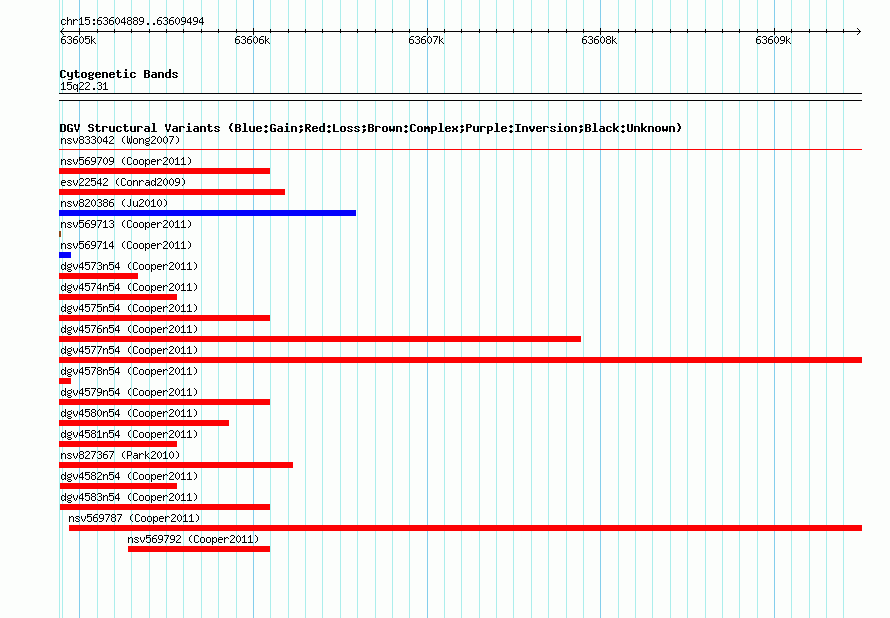The width and height of the screenshot is (890, 618).
Task: Select the dgv4582n54 red bar
Action: coord(118,486)
